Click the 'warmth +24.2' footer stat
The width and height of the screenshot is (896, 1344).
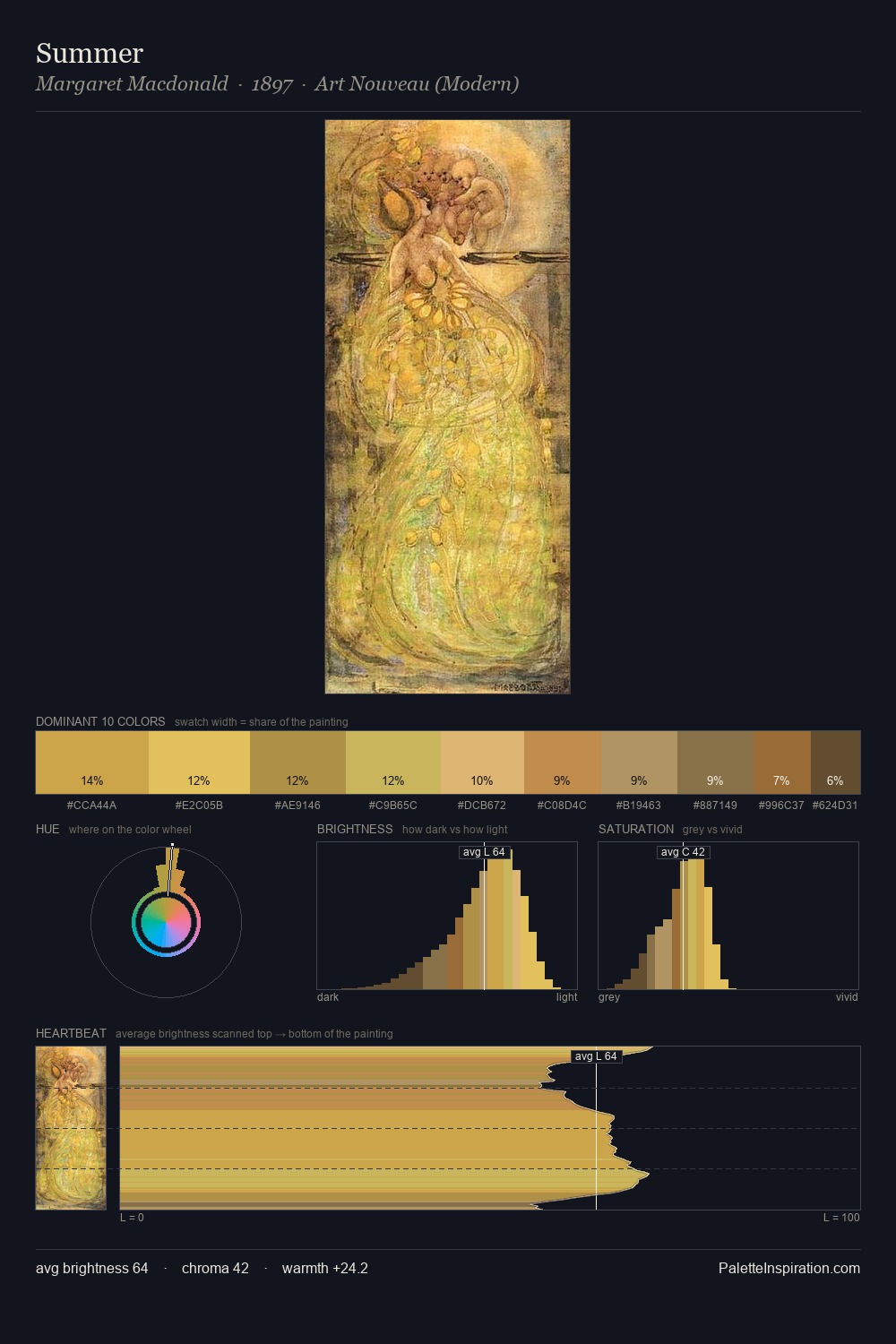click(x=325, y=1268)
